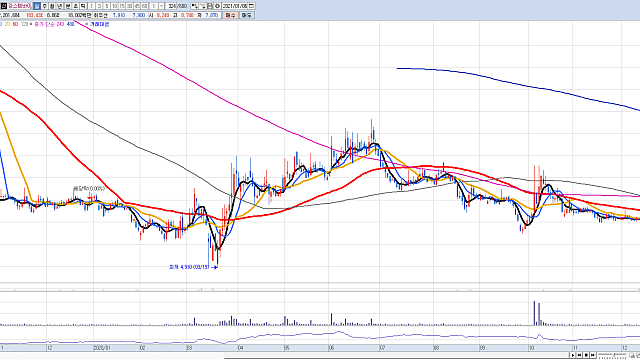Image resolution: width=640 pixels, height=360 pixels.
Task: Click the 7,910 price value
Action: [119, 15]
